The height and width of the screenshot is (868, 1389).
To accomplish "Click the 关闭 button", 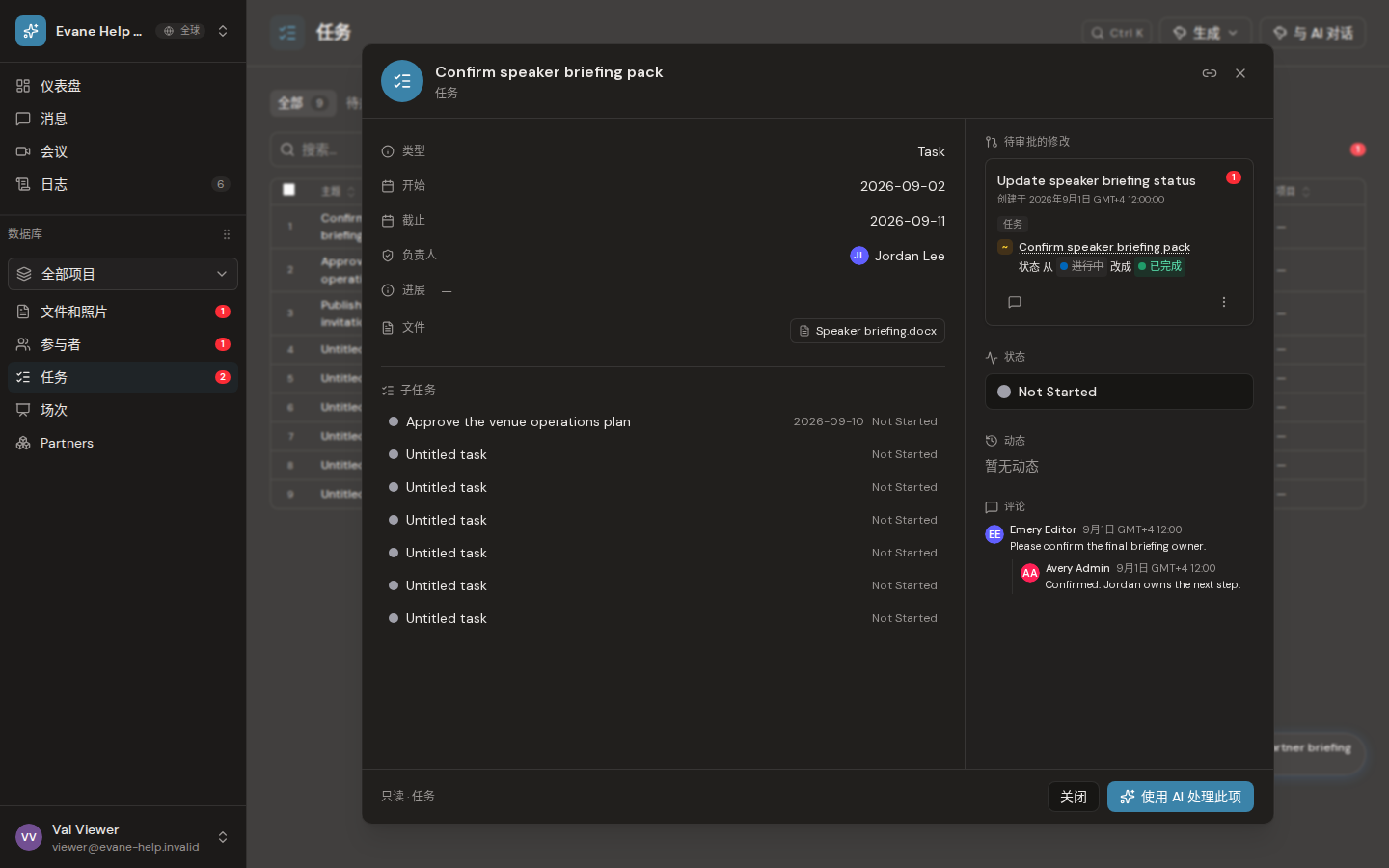I will click(1074, 797).
